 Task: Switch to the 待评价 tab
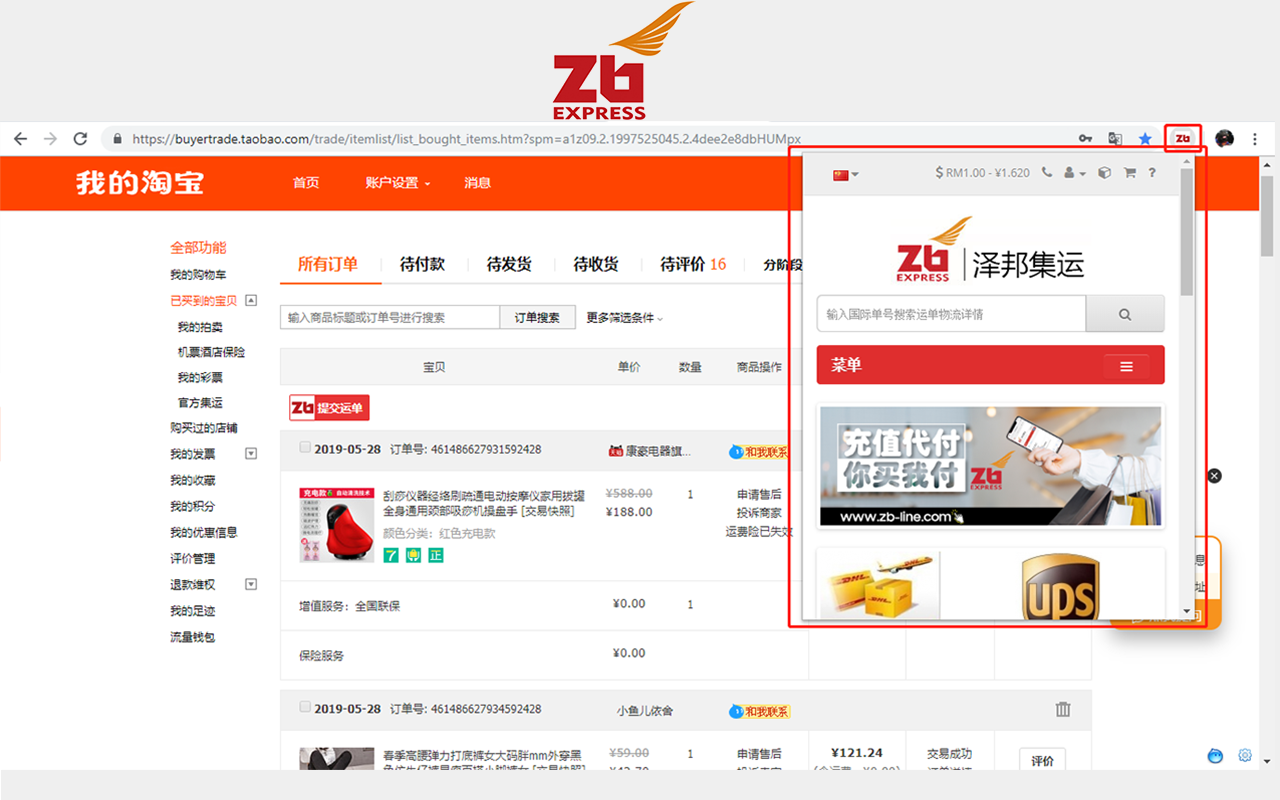click(693, 264)
